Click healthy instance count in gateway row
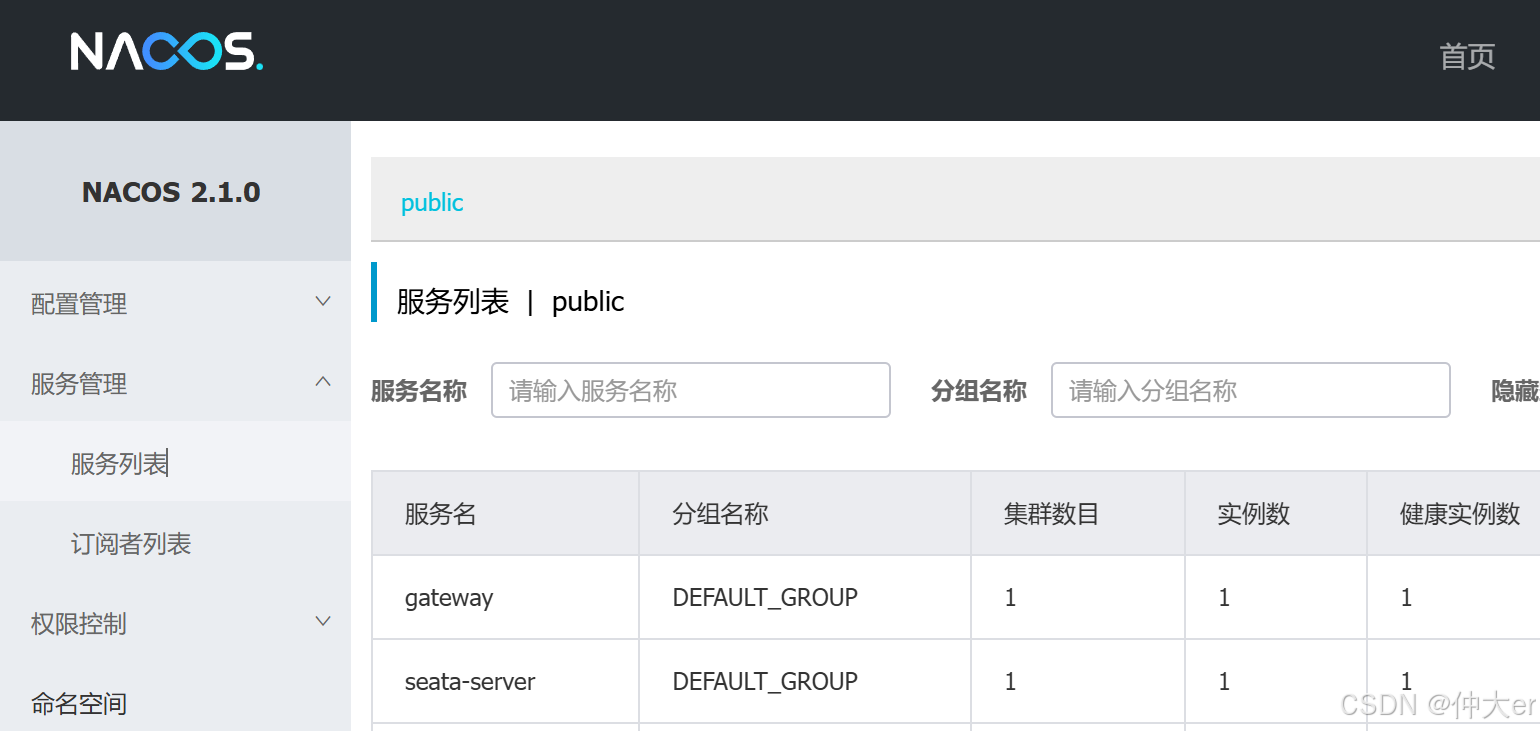 tap(1406, 598)
